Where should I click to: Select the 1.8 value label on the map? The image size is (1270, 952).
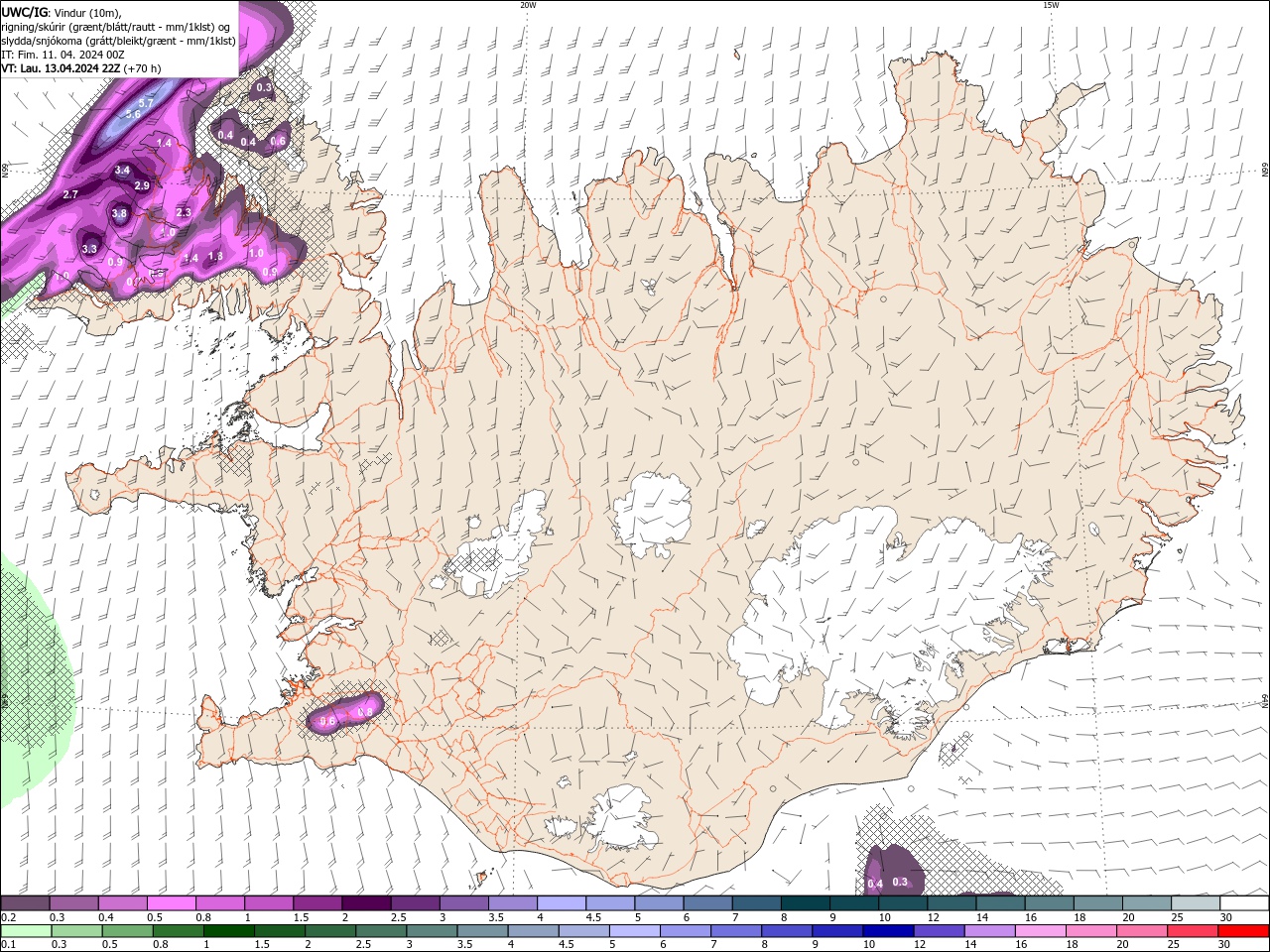pyautogui.click(x=215, y=256)
